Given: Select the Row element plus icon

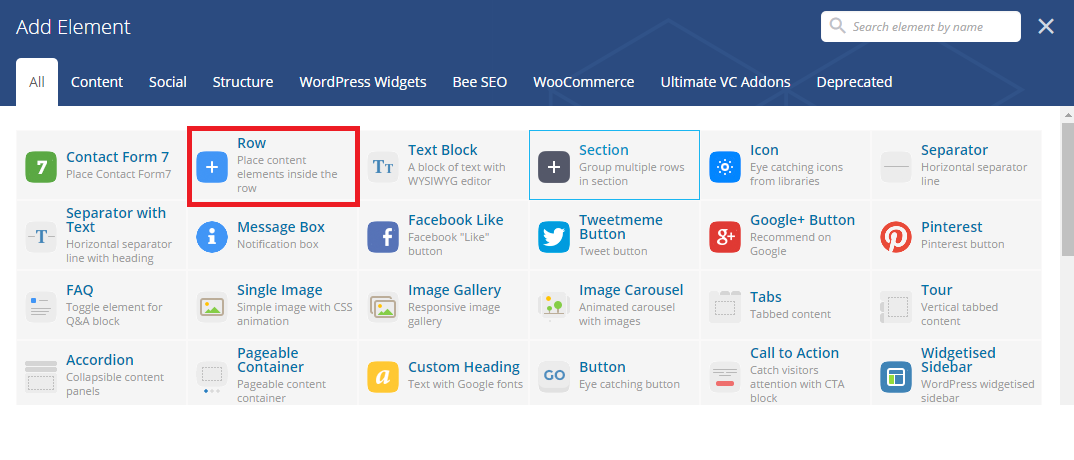Looking at the screenshot, I should pyautogui.click(x=212, y=166).
